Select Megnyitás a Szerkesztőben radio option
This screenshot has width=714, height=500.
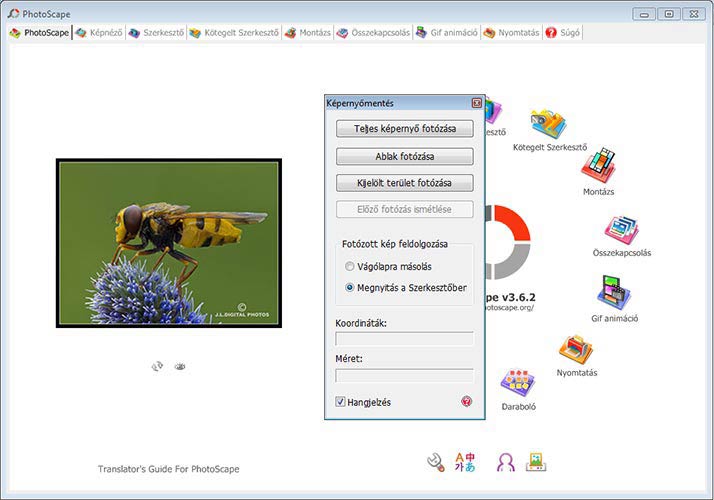(350, 288)
